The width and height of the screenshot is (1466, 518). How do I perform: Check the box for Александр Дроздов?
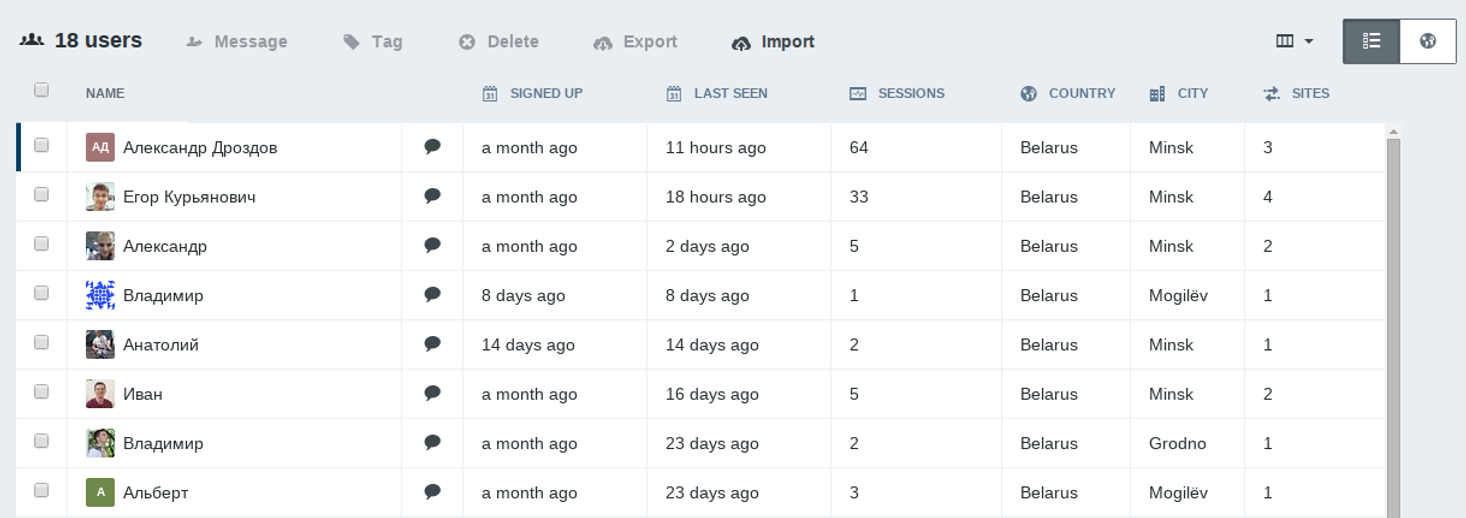click(x=41, y=145)
